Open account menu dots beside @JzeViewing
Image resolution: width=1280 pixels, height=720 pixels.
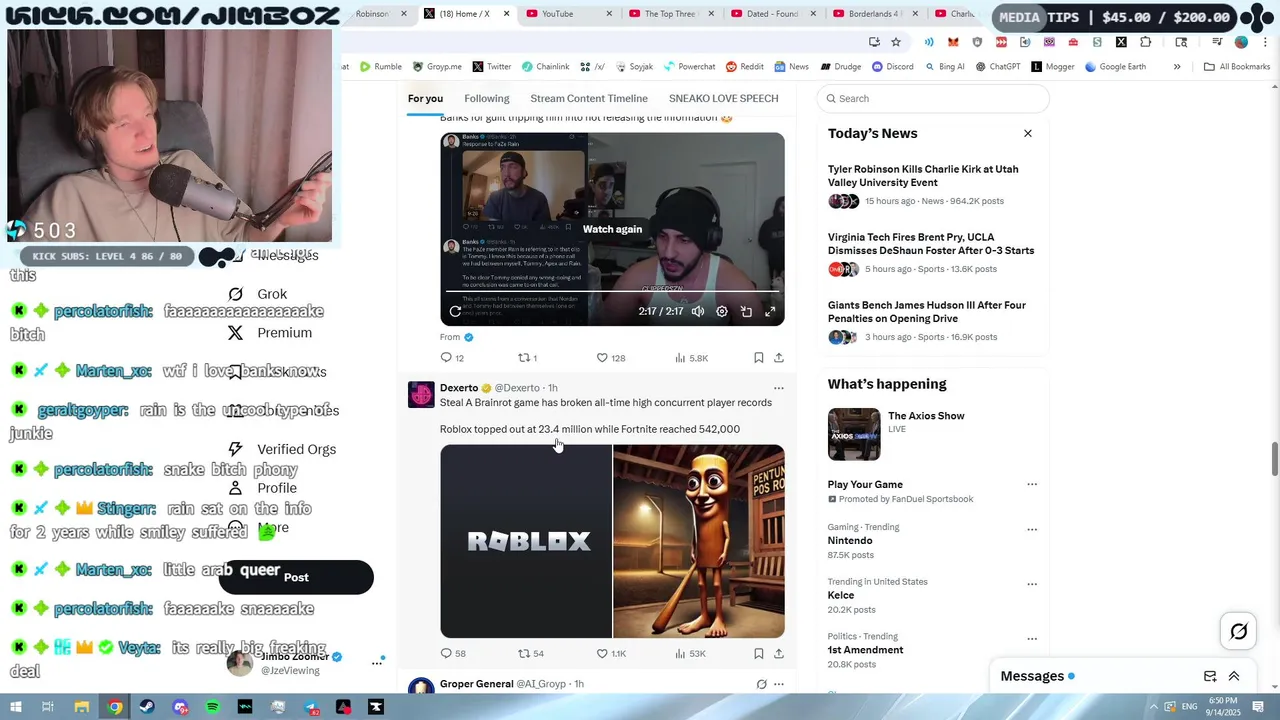click(x=377, y=662)
